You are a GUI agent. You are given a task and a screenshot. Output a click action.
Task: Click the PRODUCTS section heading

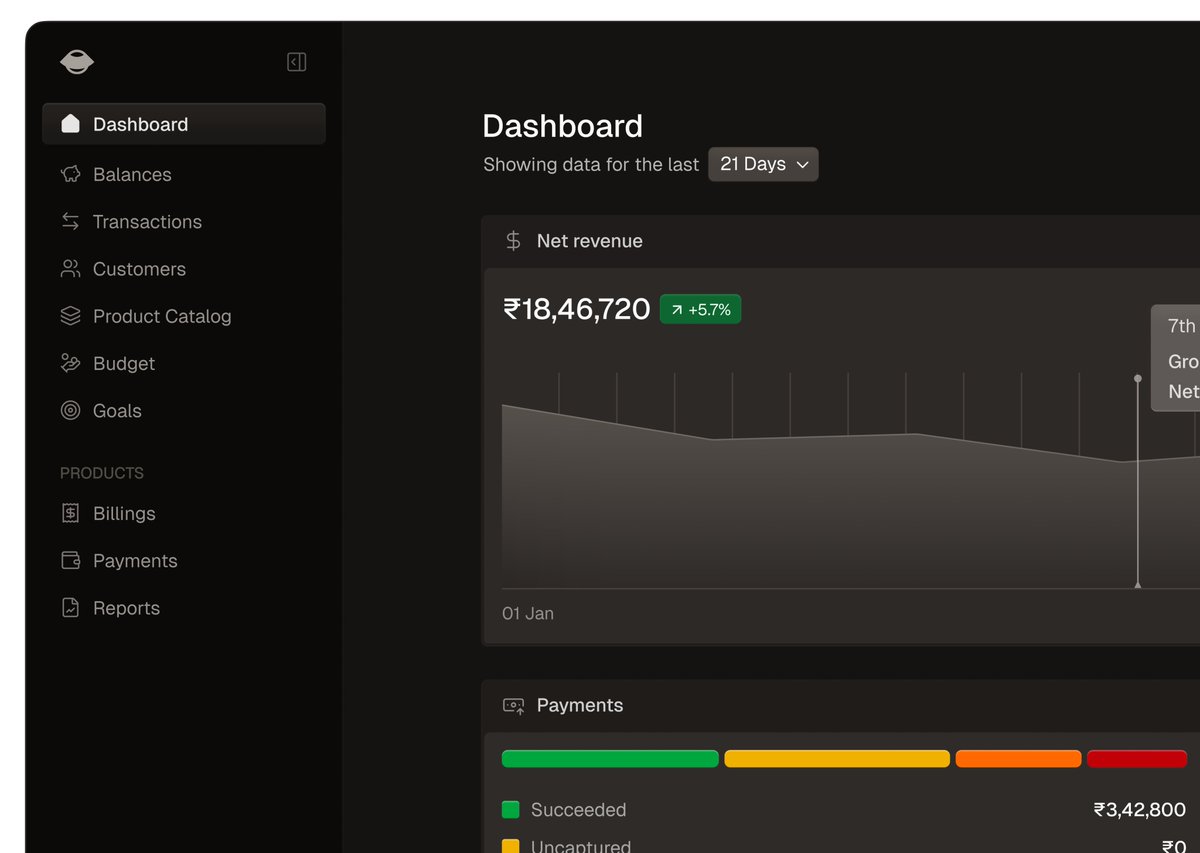102,473
